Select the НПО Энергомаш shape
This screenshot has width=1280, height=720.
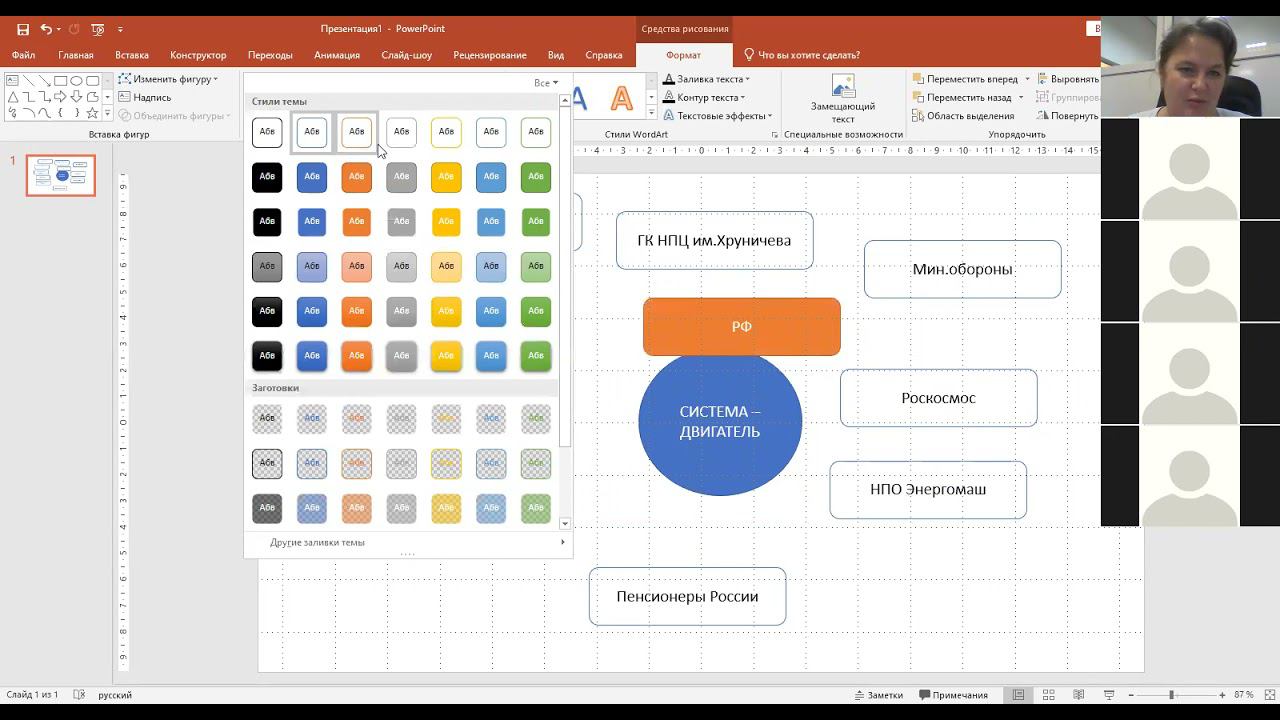[x=928, y=490]
